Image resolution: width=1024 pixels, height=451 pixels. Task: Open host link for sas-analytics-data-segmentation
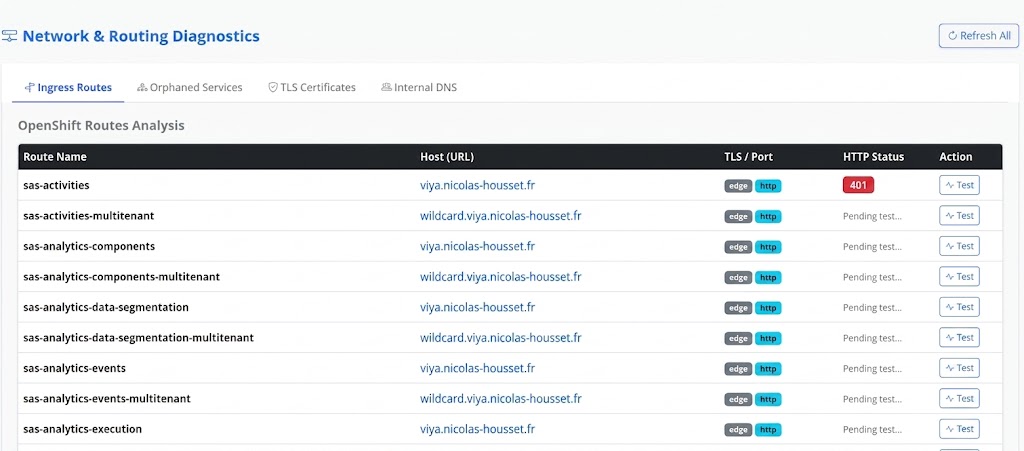(477, 307)
